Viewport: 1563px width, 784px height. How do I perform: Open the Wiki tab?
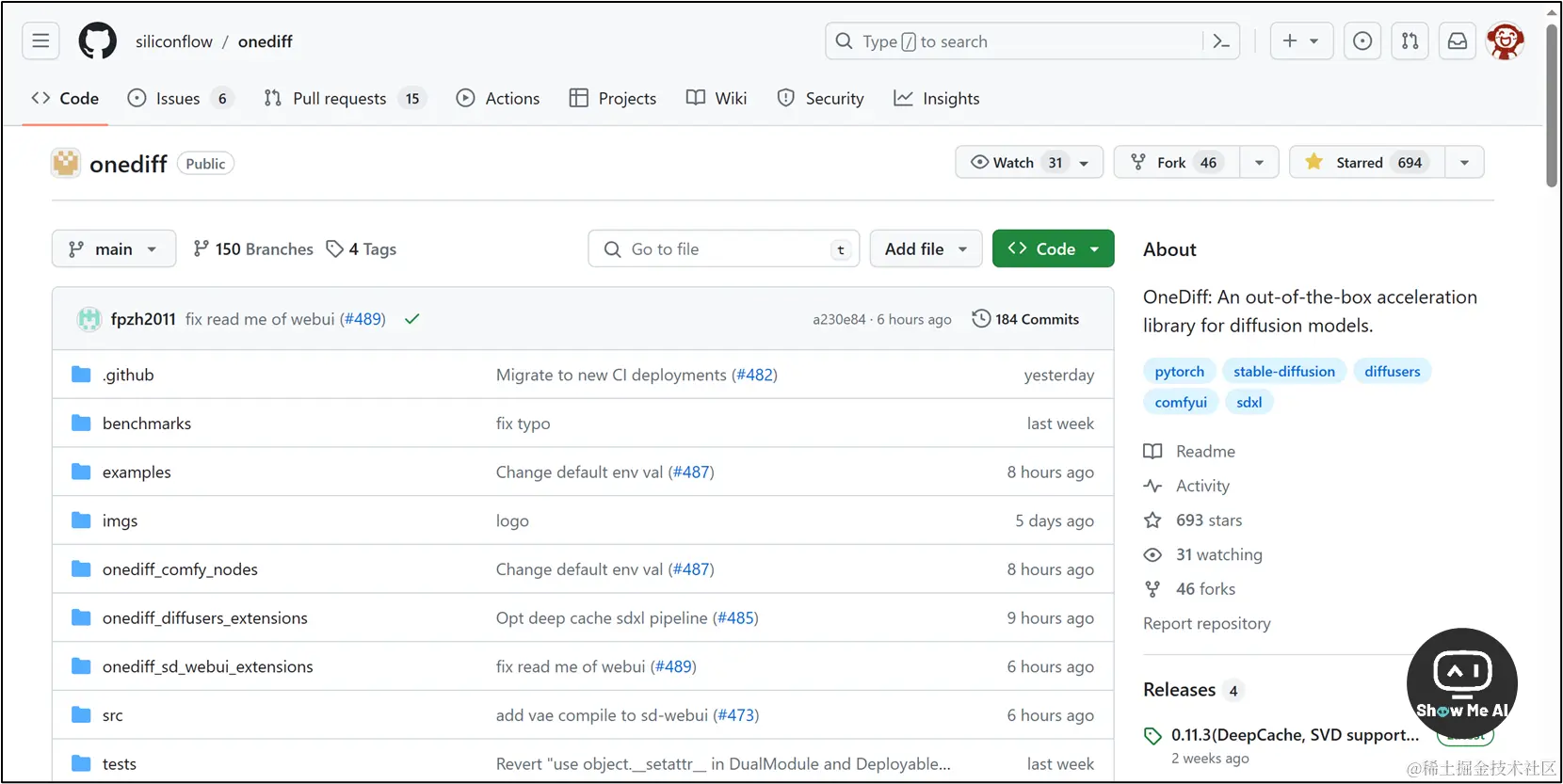tap(717, 98)
